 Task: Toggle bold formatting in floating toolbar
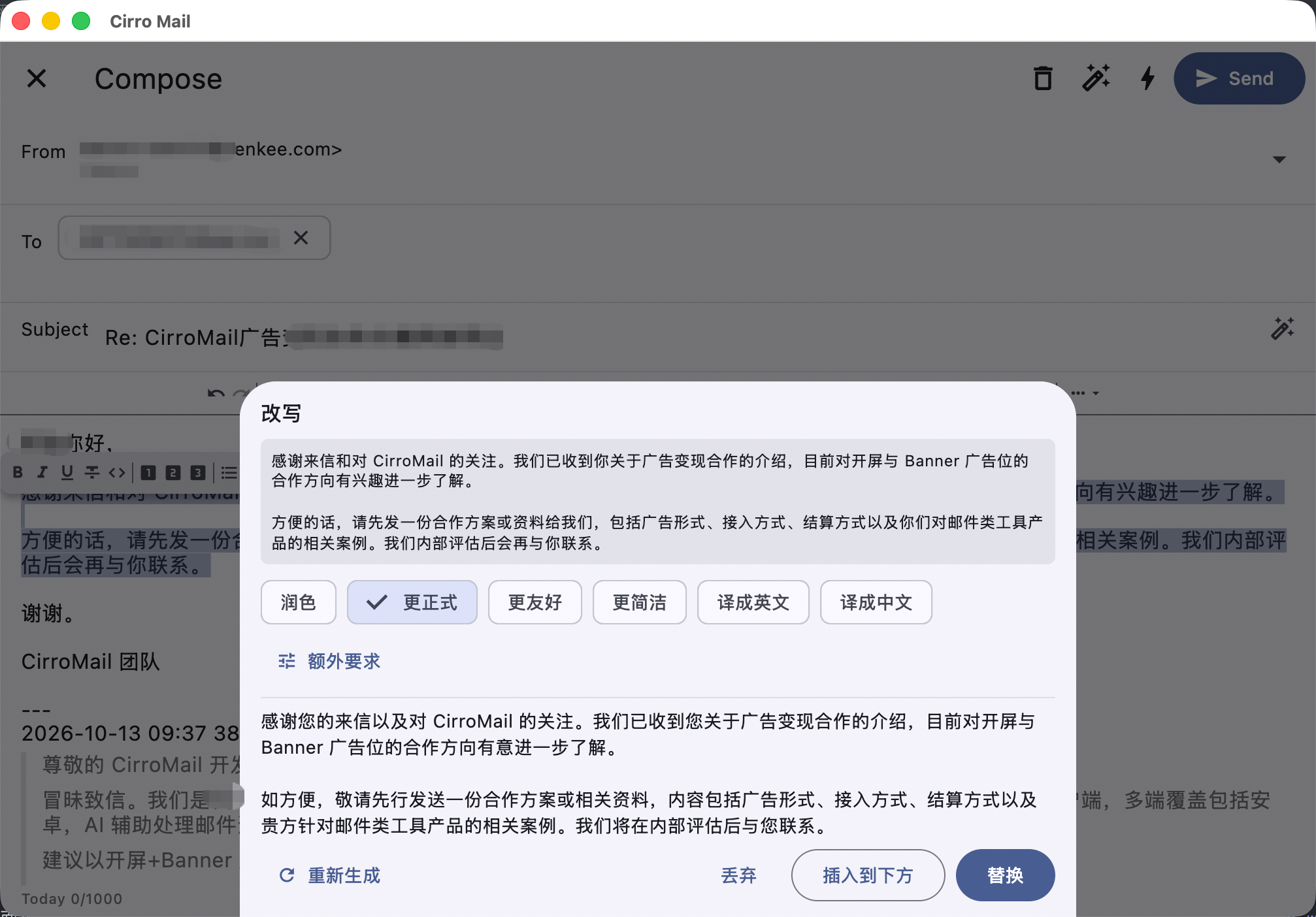18,472
